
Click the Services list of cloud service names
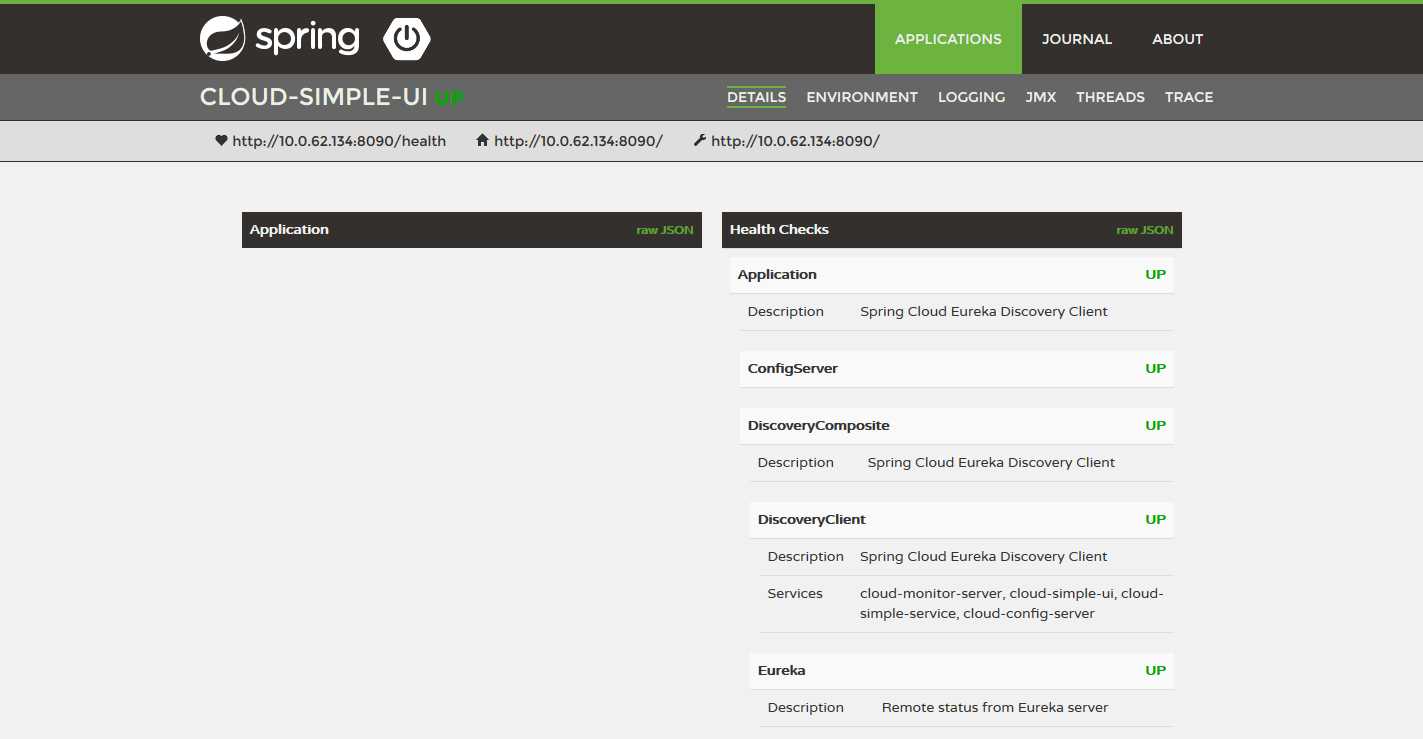[1012, 604]
